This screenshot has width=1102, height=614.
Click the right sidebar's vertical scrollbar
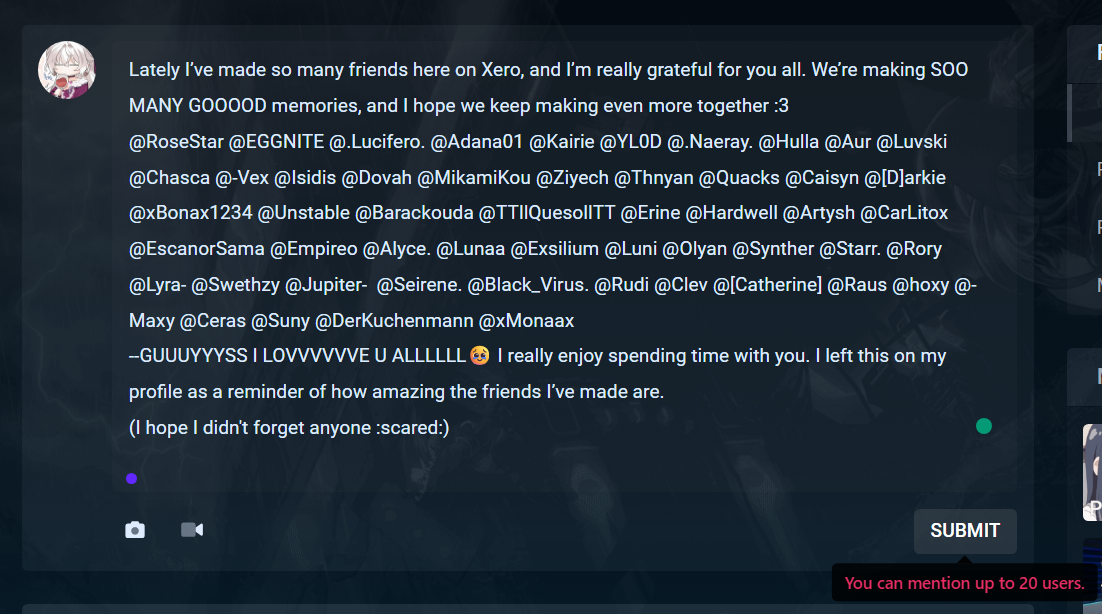(1069, 112)
